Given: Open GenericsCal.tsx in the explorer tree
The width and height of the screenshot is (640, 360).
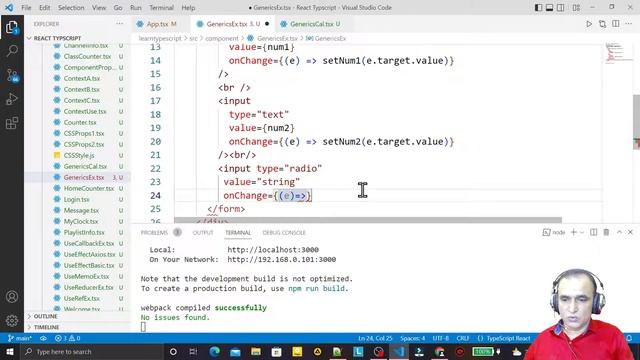Looking at the screenshot, I should [85, 167].
